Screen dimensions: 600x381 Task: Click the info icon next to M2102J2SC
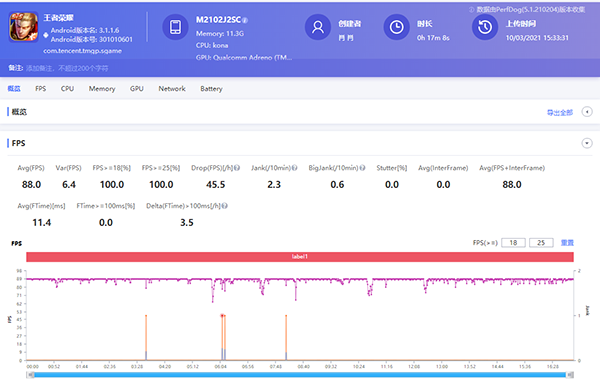click(x=245, y=20)
